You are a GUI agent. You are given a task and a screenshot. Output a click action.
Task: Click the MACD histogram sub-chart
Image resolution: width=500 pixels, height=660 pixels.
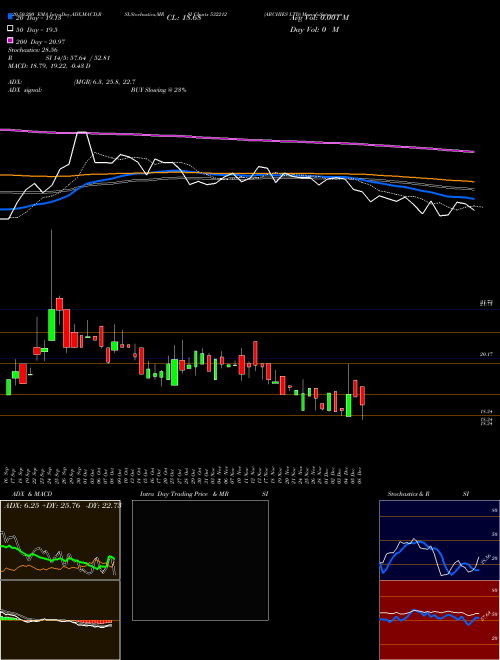click(60, 620)
